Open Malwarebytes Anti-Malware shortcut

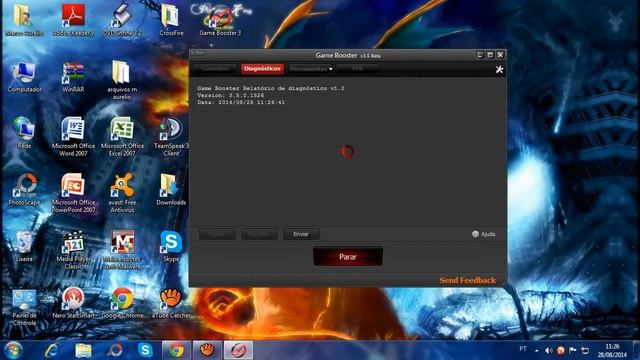tap(122, 250)
